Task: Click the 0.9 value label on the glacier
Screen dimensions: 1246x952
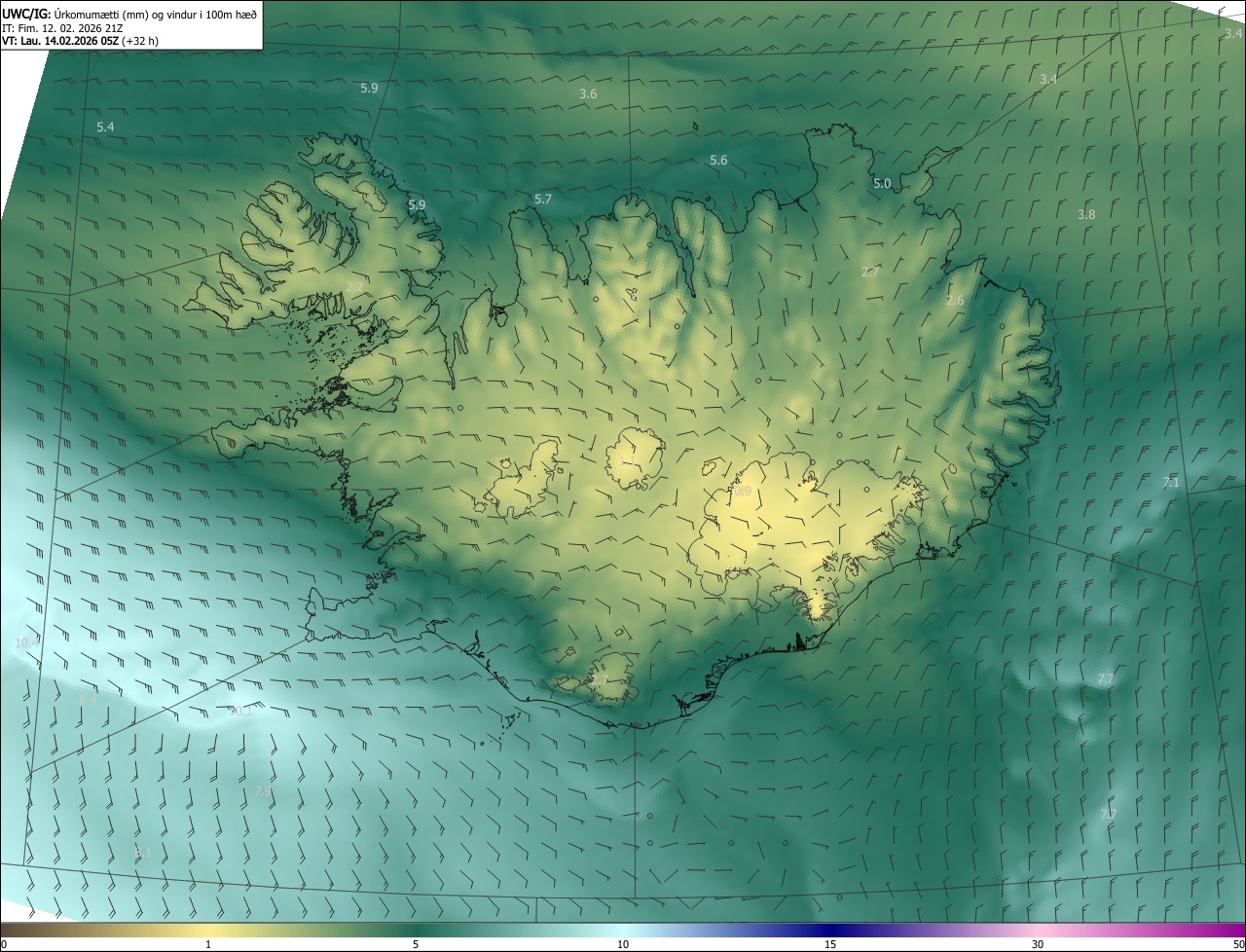Action: coord(743,492)
